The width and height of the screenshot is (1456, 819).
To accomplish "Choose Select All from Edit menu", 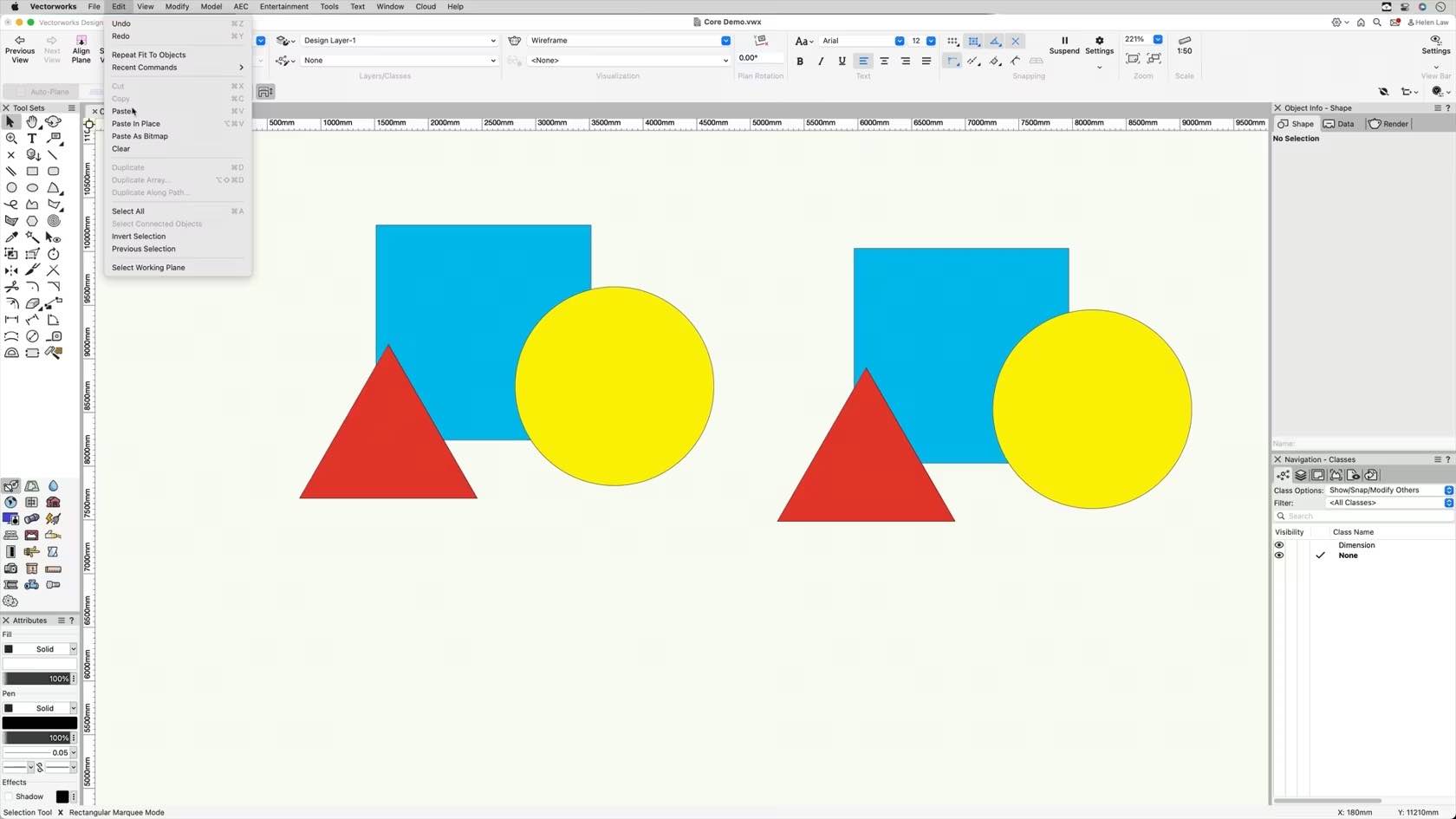I will click(x=178, y=211).
